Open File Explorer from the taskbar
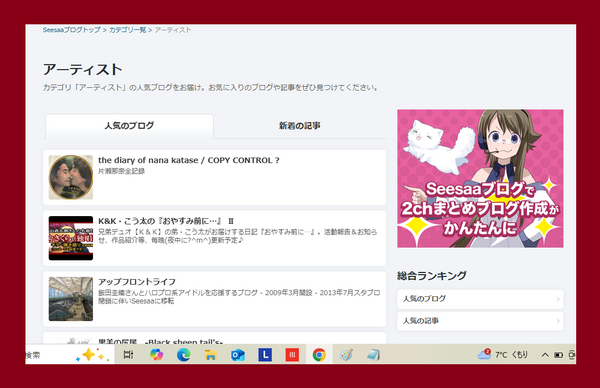The image size is (600, 388). pyautogui.click(x=210, y=355)
